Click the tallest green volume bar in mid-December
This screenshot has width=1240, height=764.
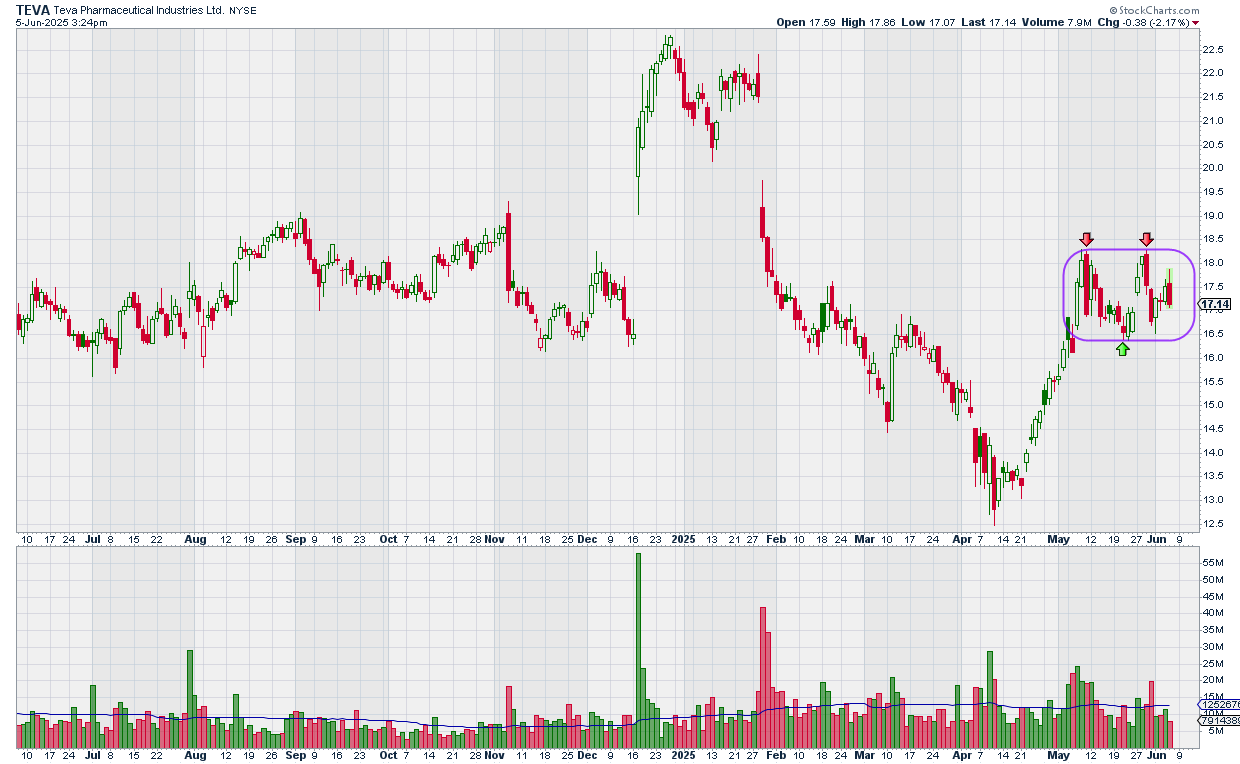pyautogui.click(x=638, y=651)
